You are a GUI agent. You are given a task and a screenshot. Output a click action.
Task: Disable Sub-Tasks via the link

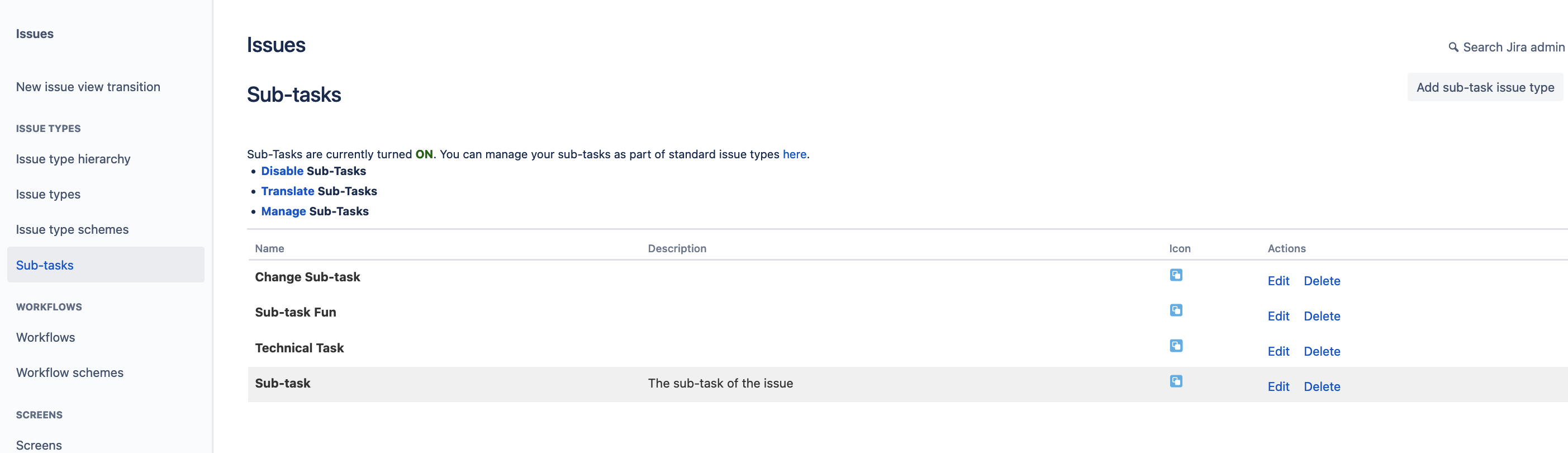[x=282, y=171]
